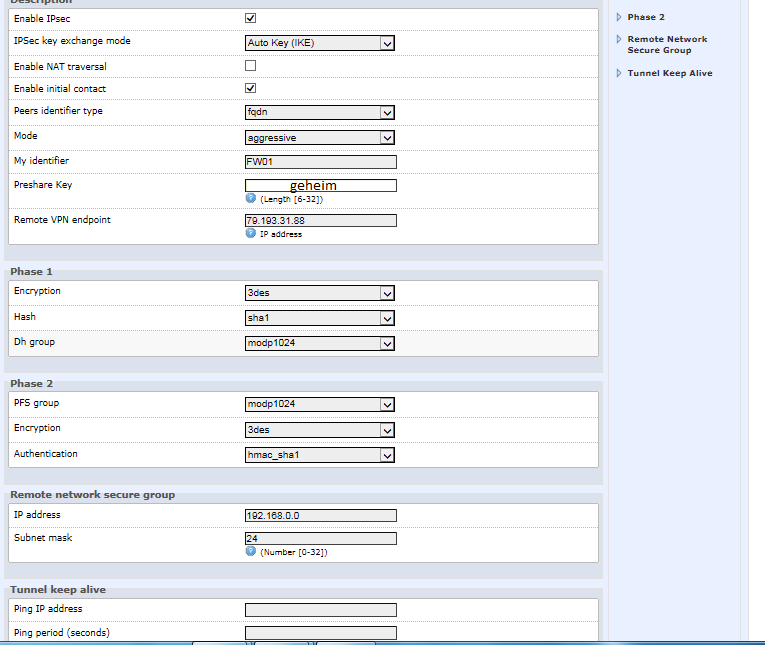Screen dimensions: 765x645
Task: Click the arrow icon beside Phase 2 link
Action: (x=619, y=17)
